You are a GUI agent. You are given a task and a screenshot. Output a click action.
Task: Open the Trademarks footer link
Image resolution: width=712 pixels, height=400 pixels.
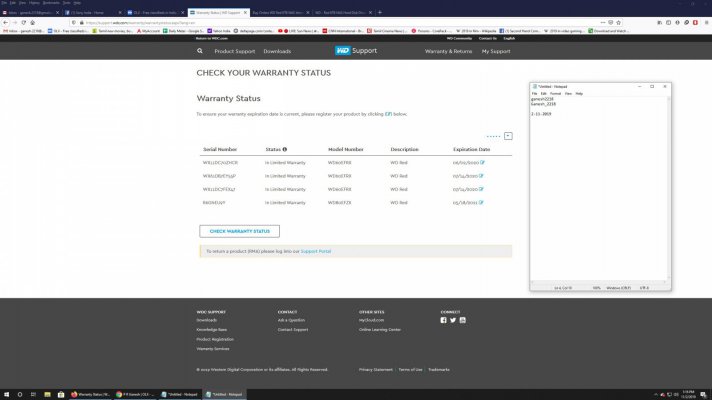[439, 370]
